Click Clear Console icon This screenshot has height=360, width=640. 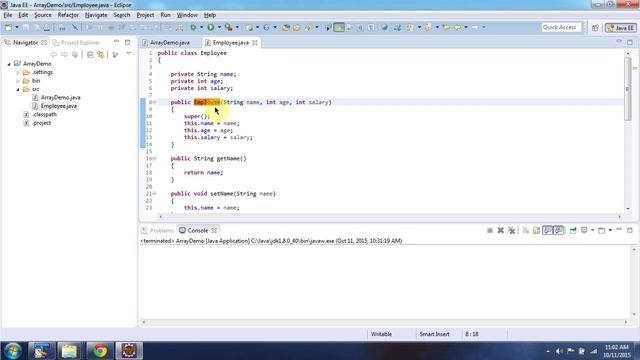click(x=526, y=231)
